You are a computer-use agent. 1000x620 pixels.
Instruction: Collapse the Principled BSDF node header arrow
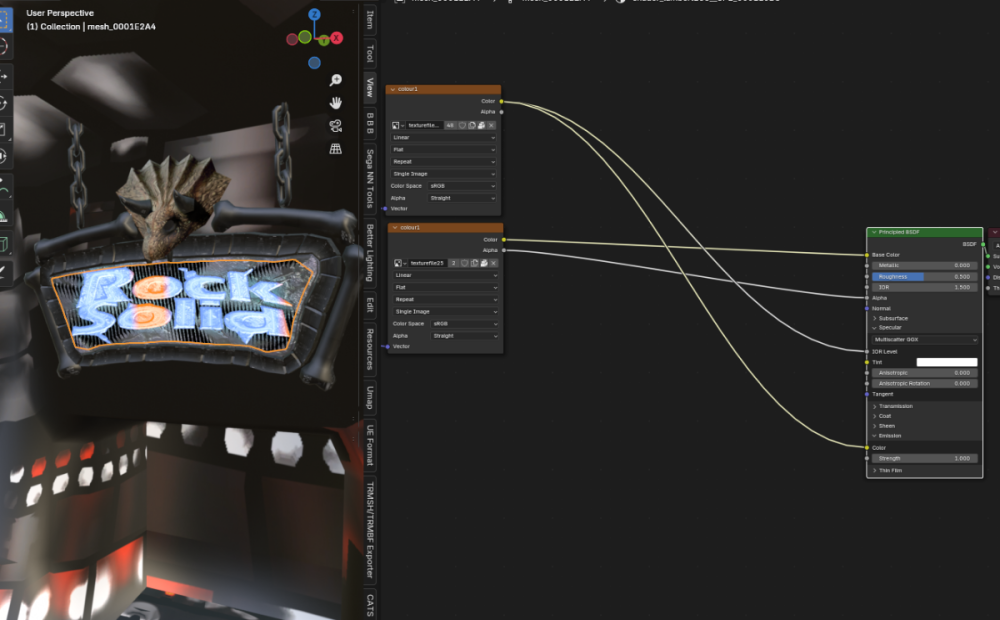tap(874, 232)
